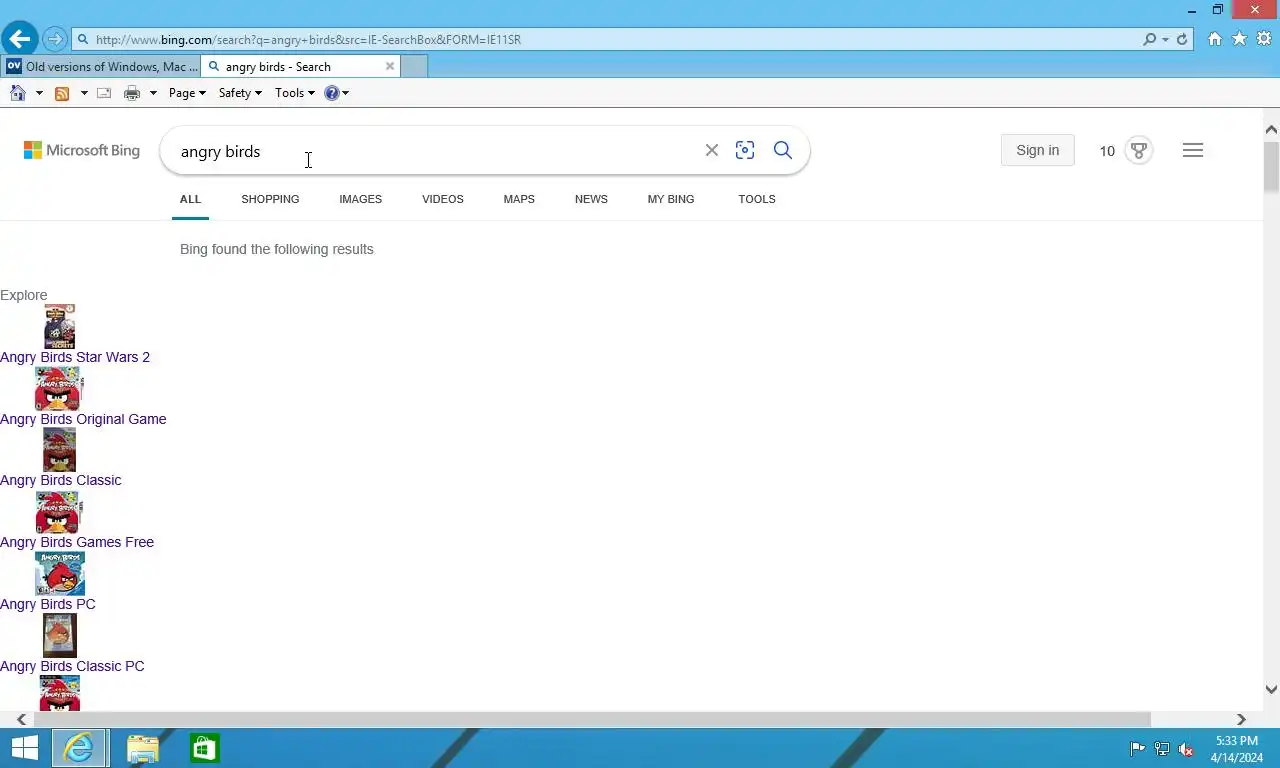
Task: Click the rewards points count 10
Action: tap(1107, 151)
